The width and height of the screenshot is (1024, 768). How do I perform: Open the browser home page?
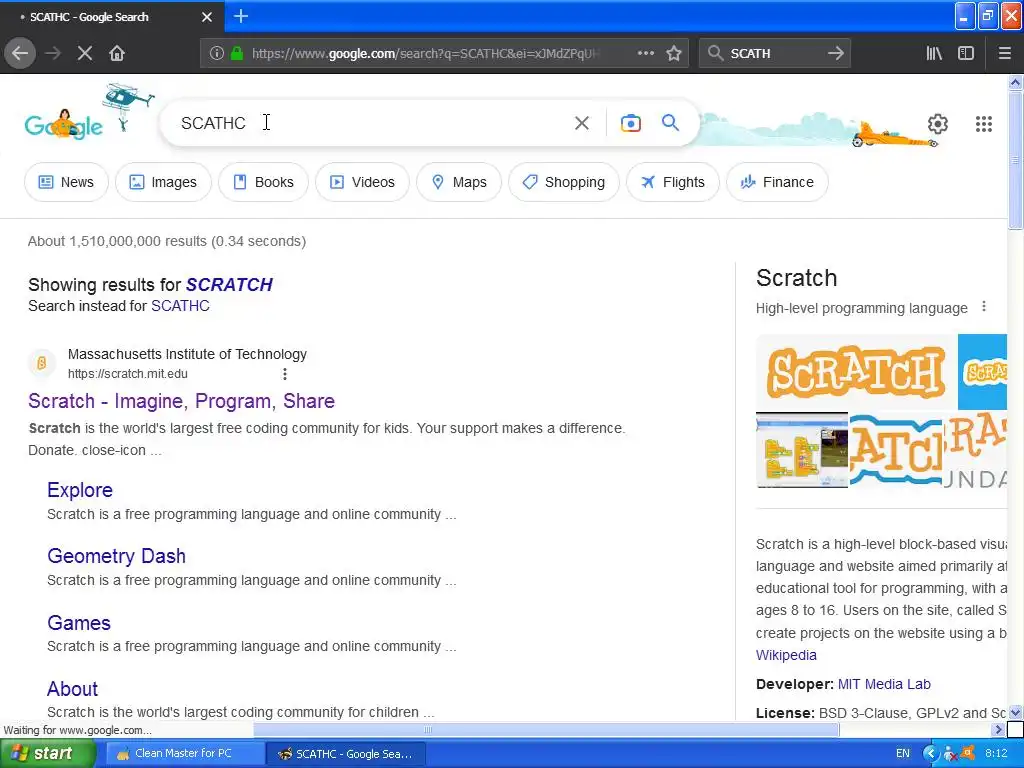coord(117,53)
